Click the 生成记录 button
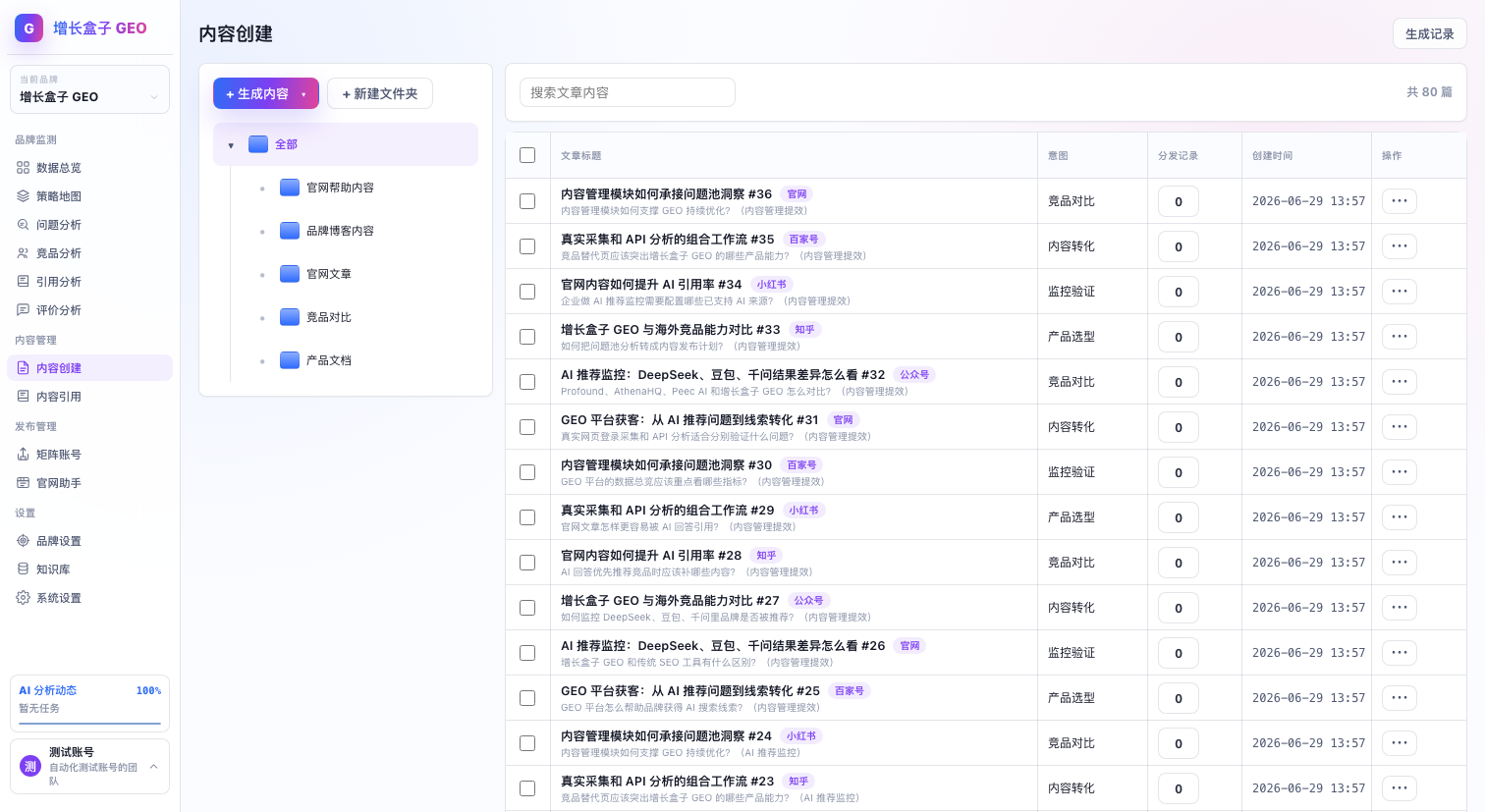The height and width of the screenshot is (812, 1485). point(1430,33)
